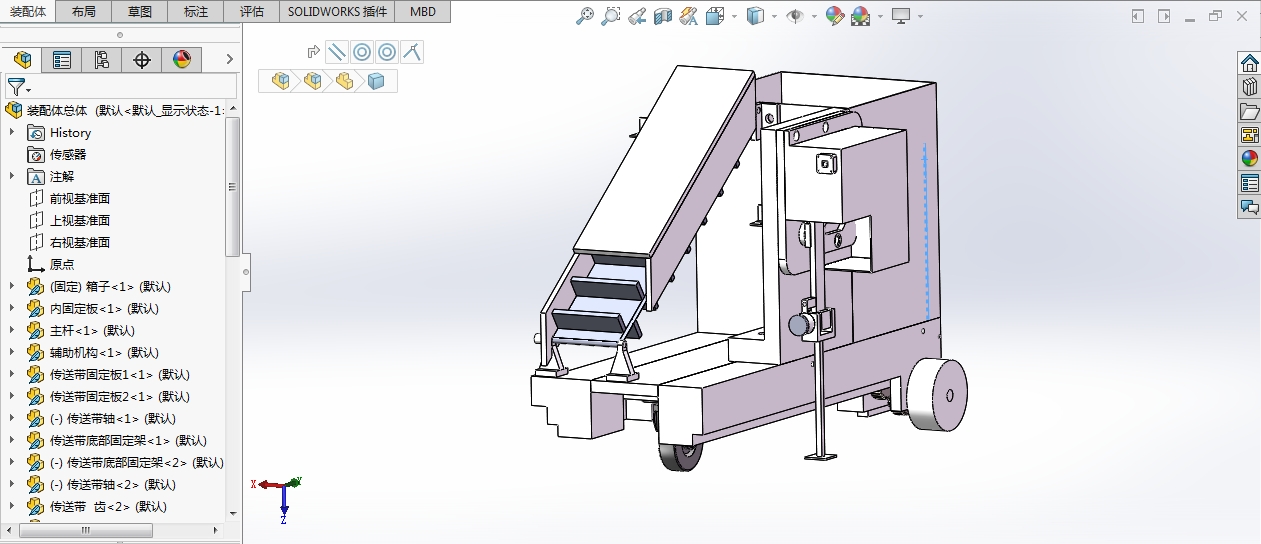Click the View Settings monitor icon

(x=901, y=16)
